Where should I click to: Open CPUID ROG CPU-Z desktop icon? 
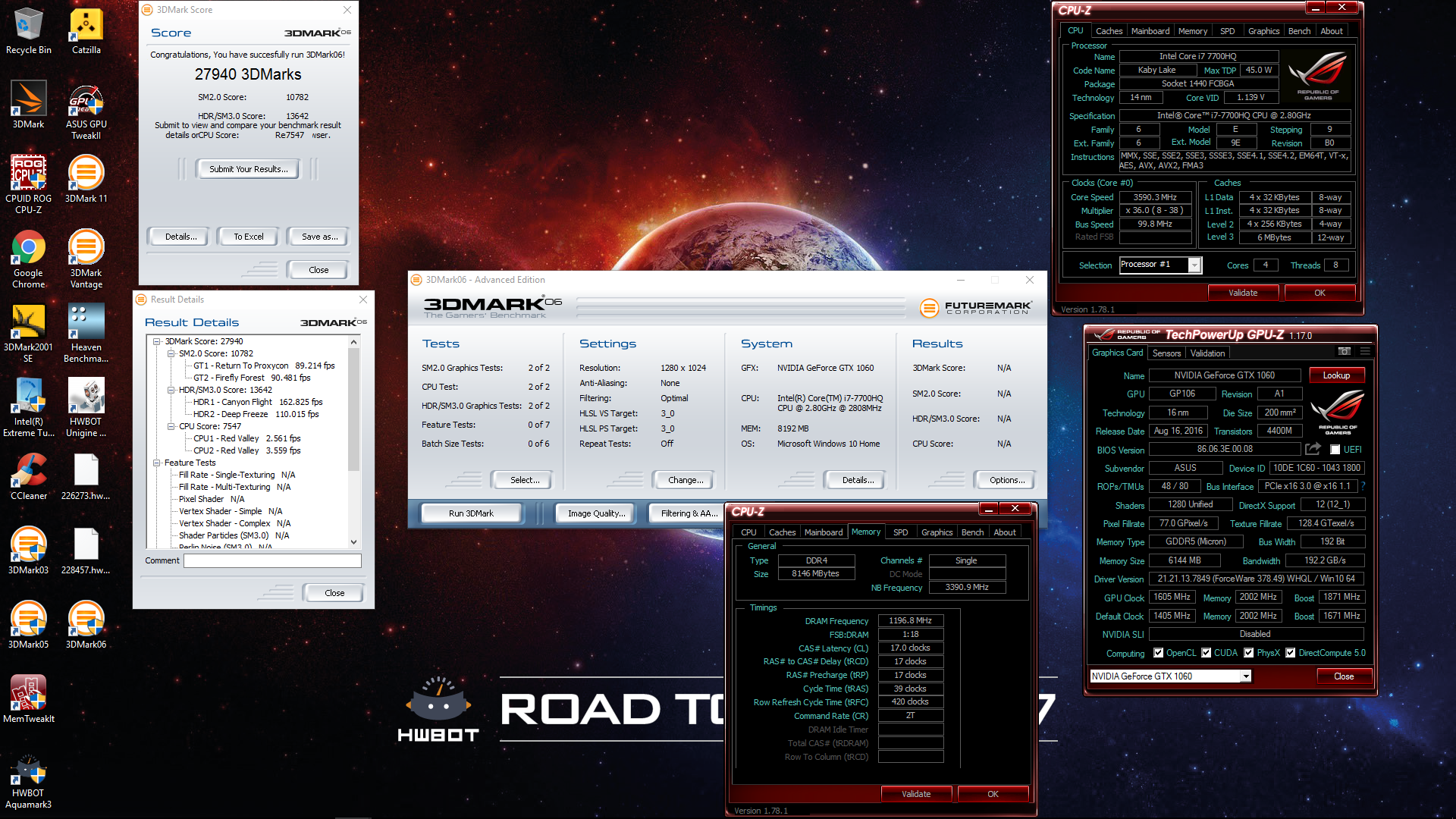point(28,184)
